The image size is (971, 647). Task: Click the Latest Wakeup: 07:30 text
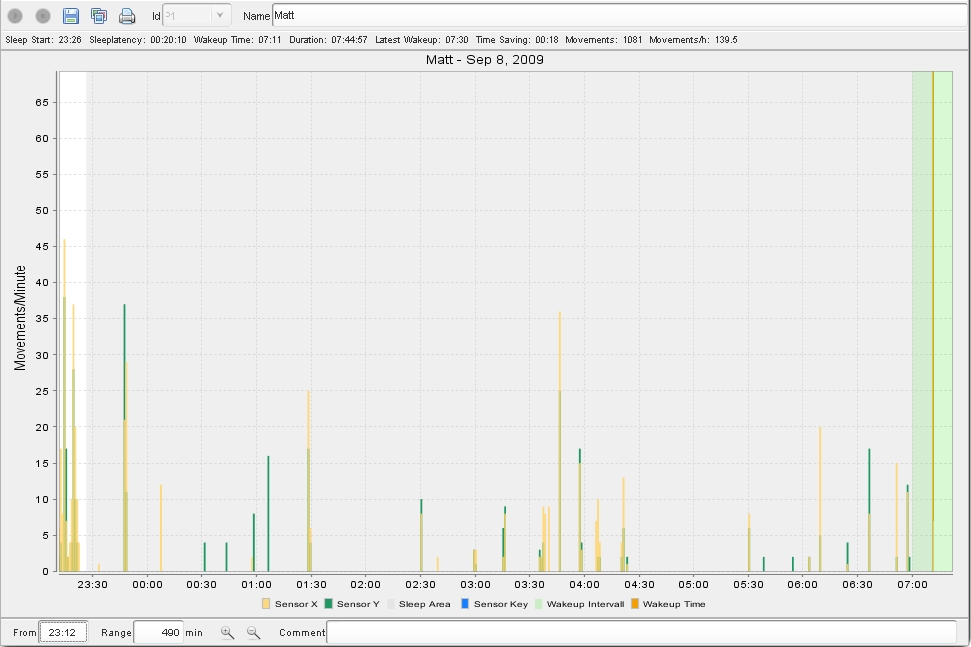click(422, 40)
